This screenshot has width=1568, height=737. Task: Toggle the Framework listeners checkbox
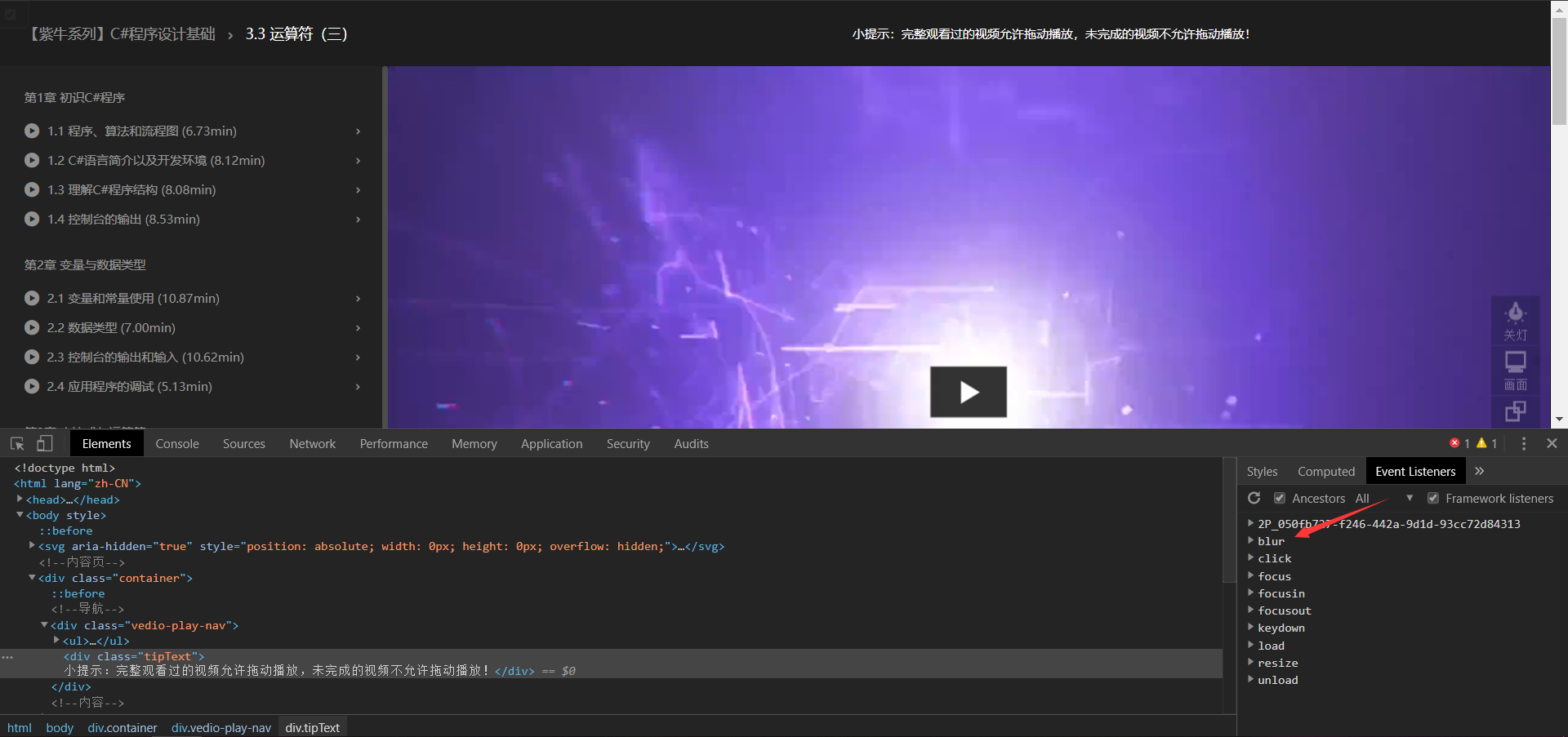[x=1433, y=498]
